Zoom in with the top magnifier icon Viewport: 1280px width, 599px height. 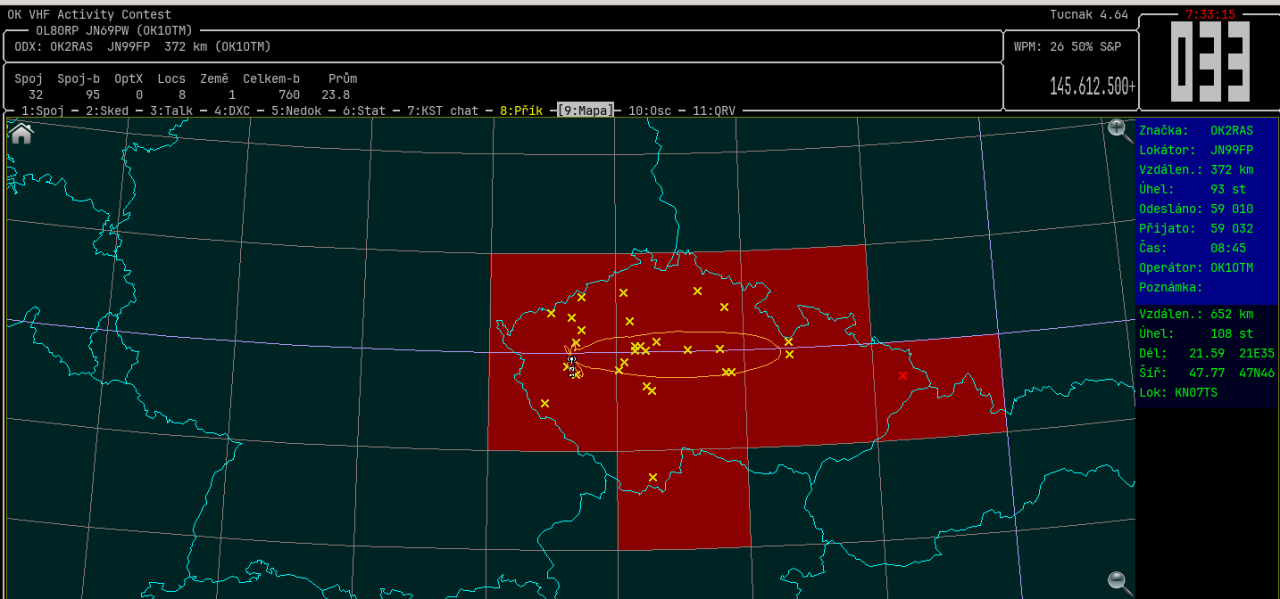click(1119, 130)
